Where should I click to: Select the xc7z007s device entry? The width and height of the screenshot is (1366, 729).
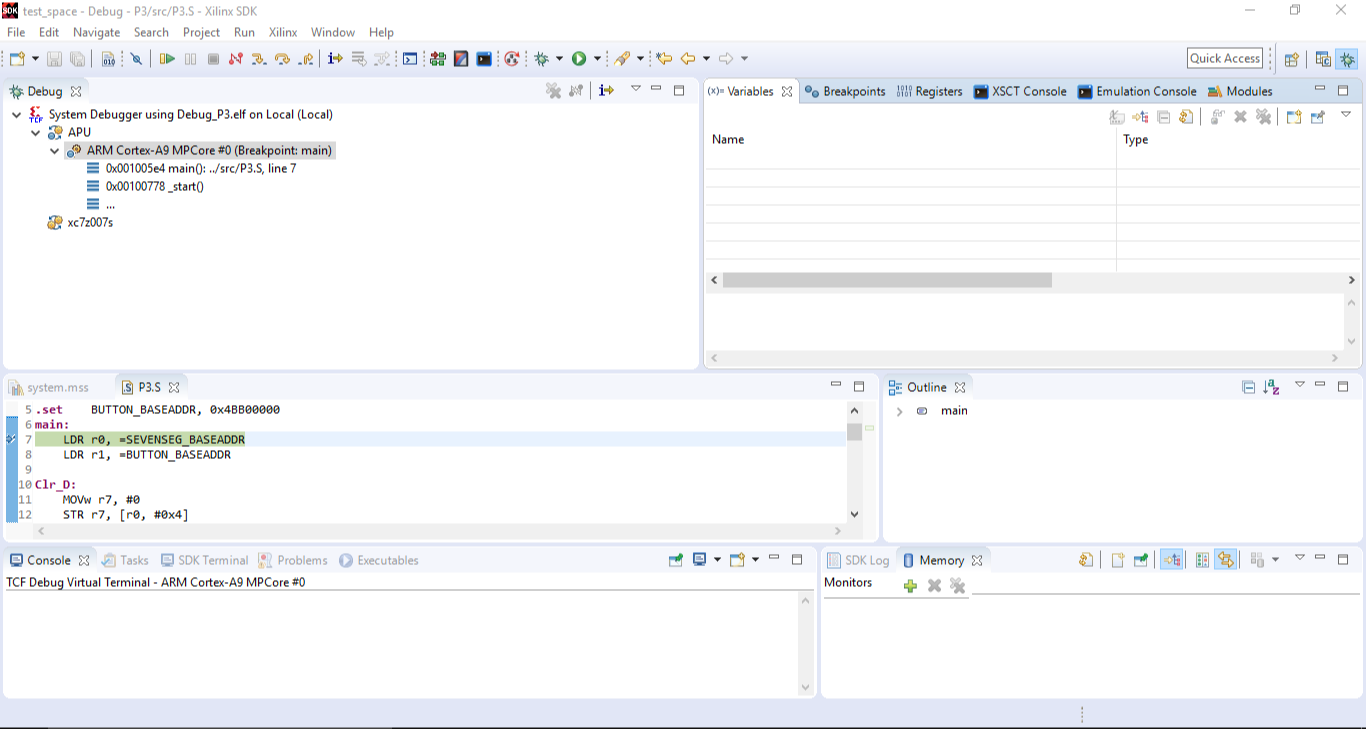[90, 223]
